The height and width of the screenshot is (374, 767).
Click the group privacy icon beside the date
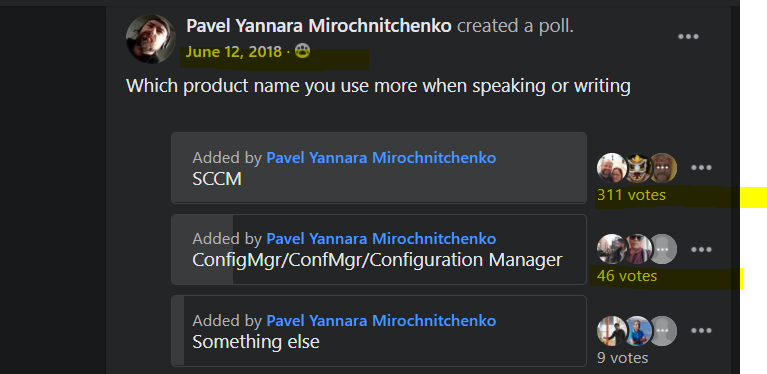click(x=303, y=51)
